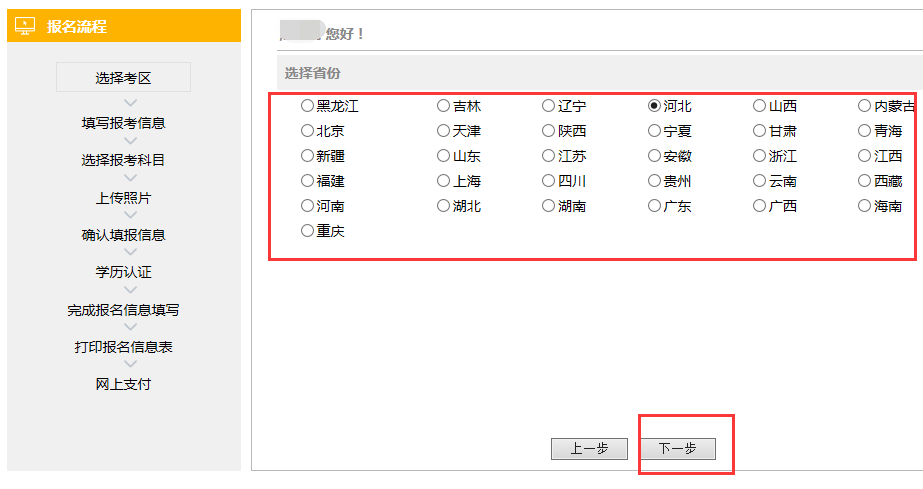
Task: Go to 填写报考信息 step
Action: 123,123
